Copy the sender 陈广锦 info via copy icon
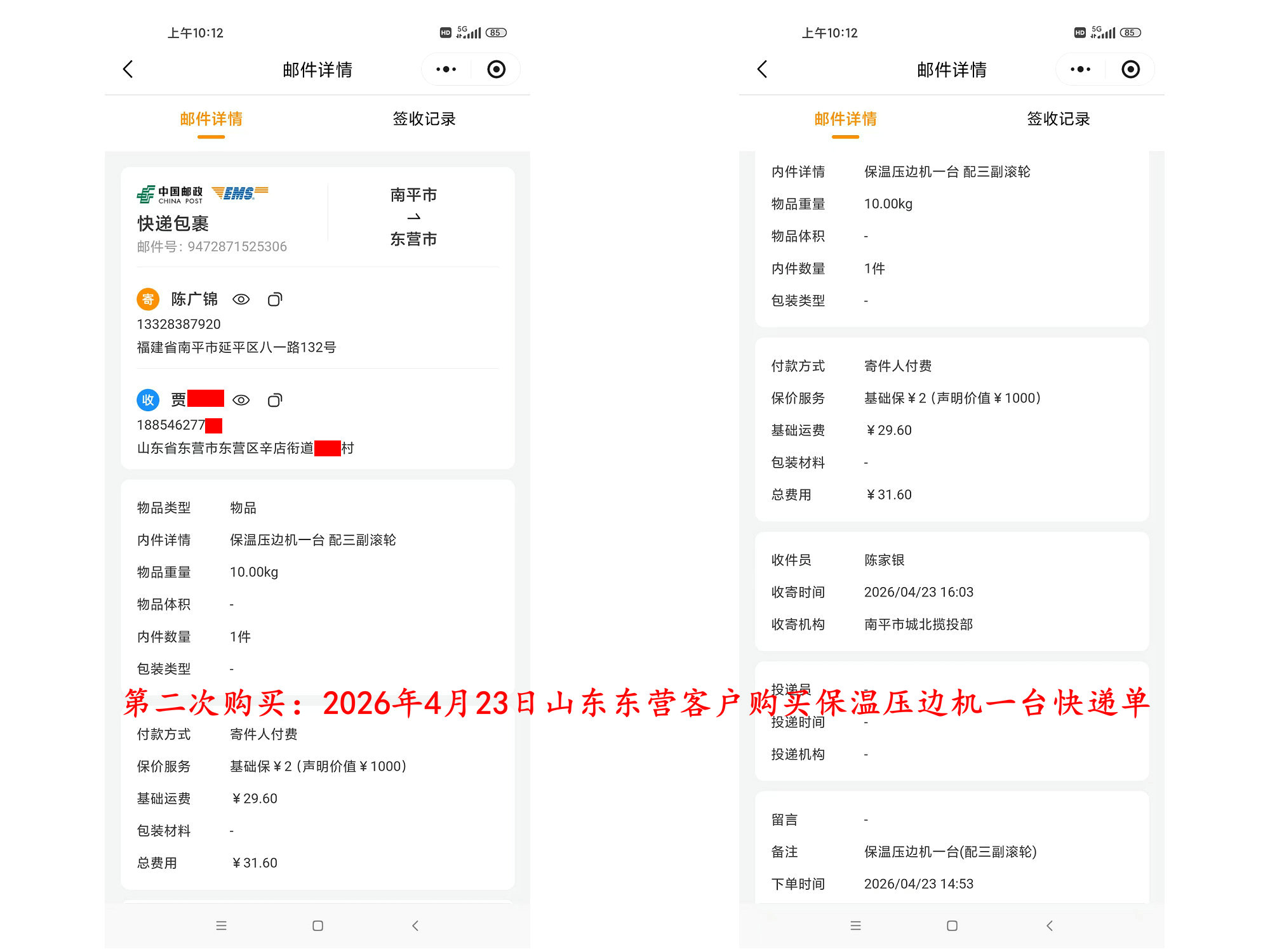The image size is (1270, 952). [275, 299]
